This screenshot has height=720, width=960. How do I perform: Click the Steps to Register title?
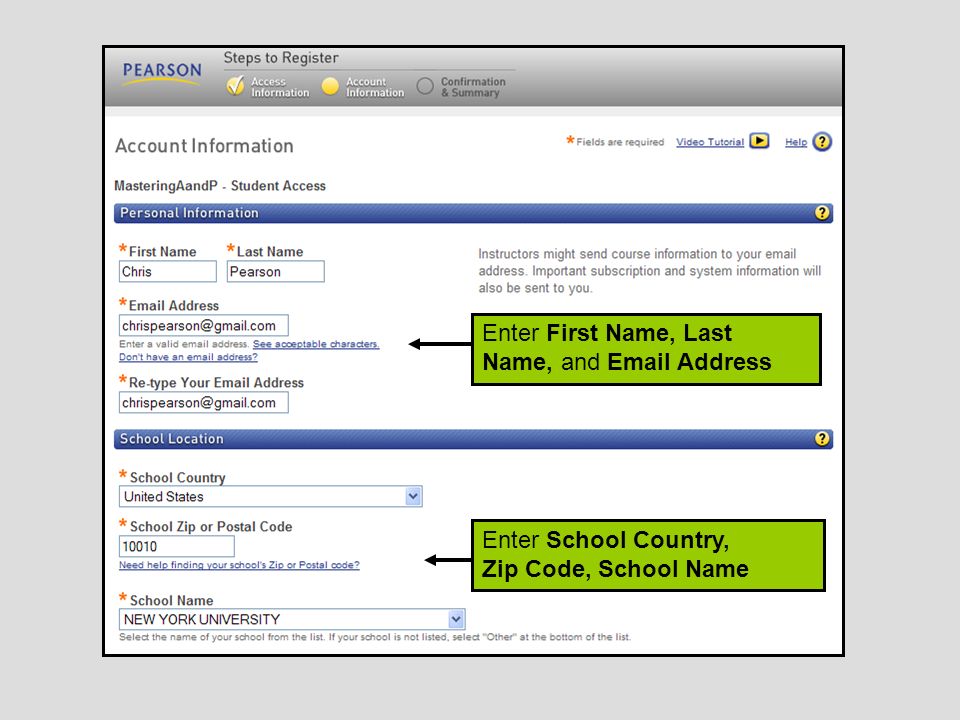[x=280, y=58]
